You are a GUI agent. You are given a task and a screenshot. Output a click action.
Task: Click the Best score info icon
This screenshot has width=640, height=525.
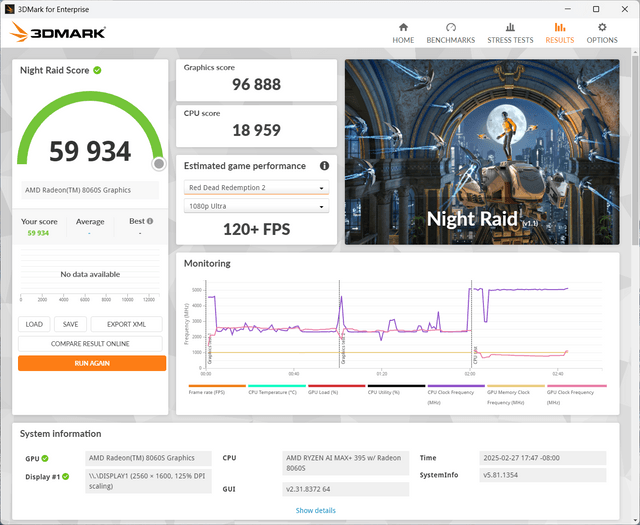coord(150,221)
